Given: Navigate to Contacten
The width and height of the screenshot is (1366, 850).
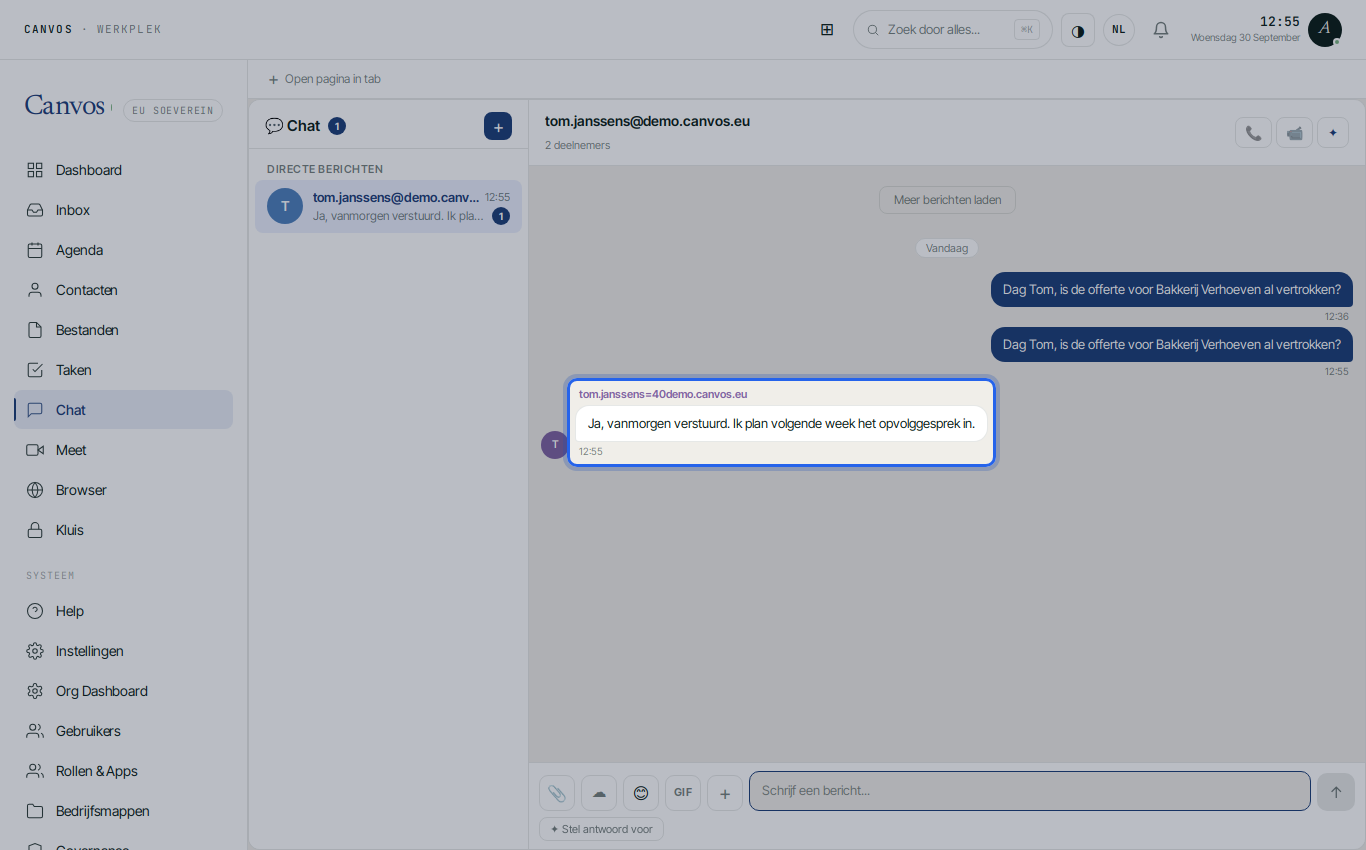Looking at the screenshot, I should tap(123, 290).
